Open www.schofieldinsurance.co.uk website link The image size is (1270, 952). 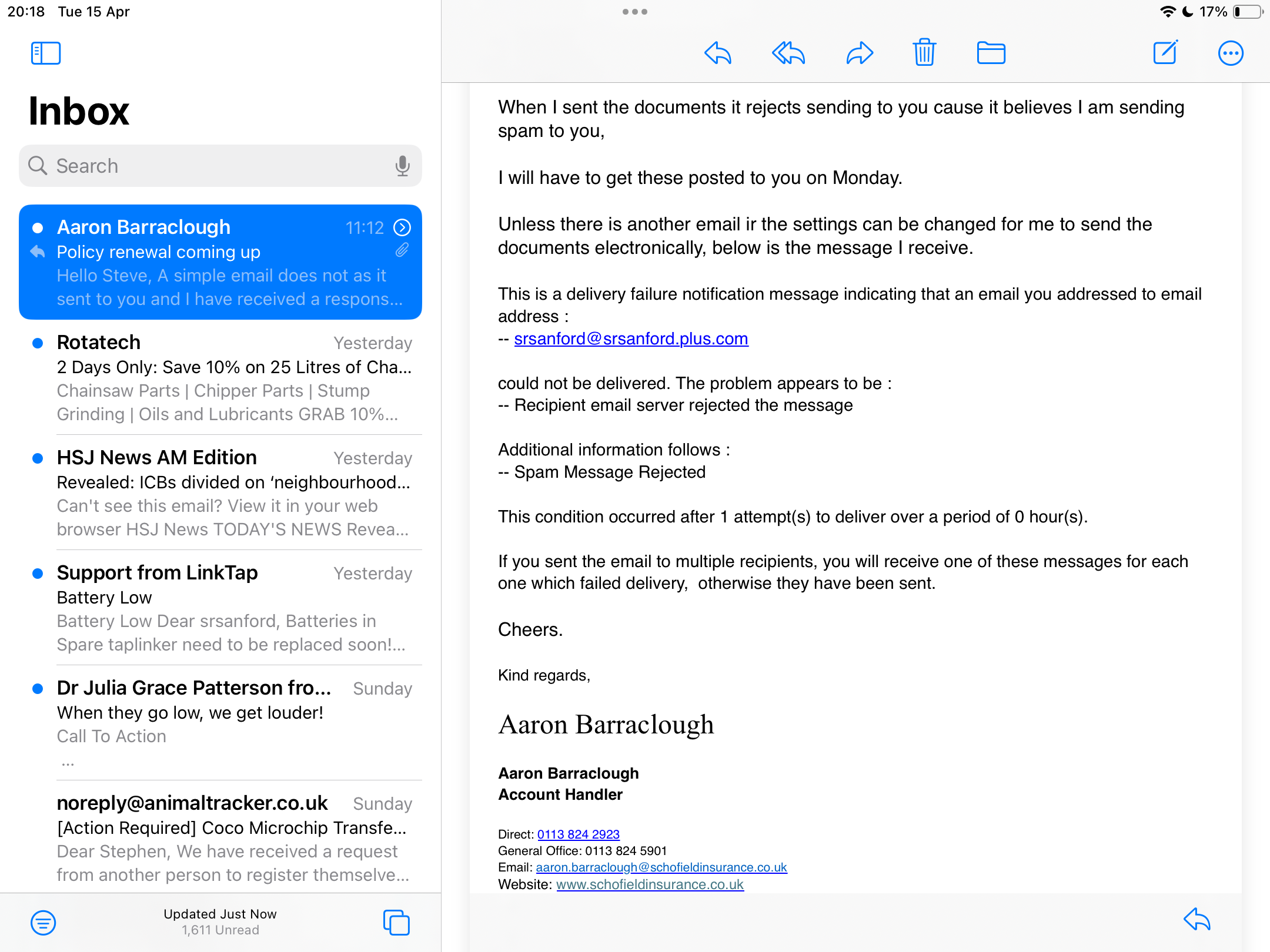pos(650,884)
